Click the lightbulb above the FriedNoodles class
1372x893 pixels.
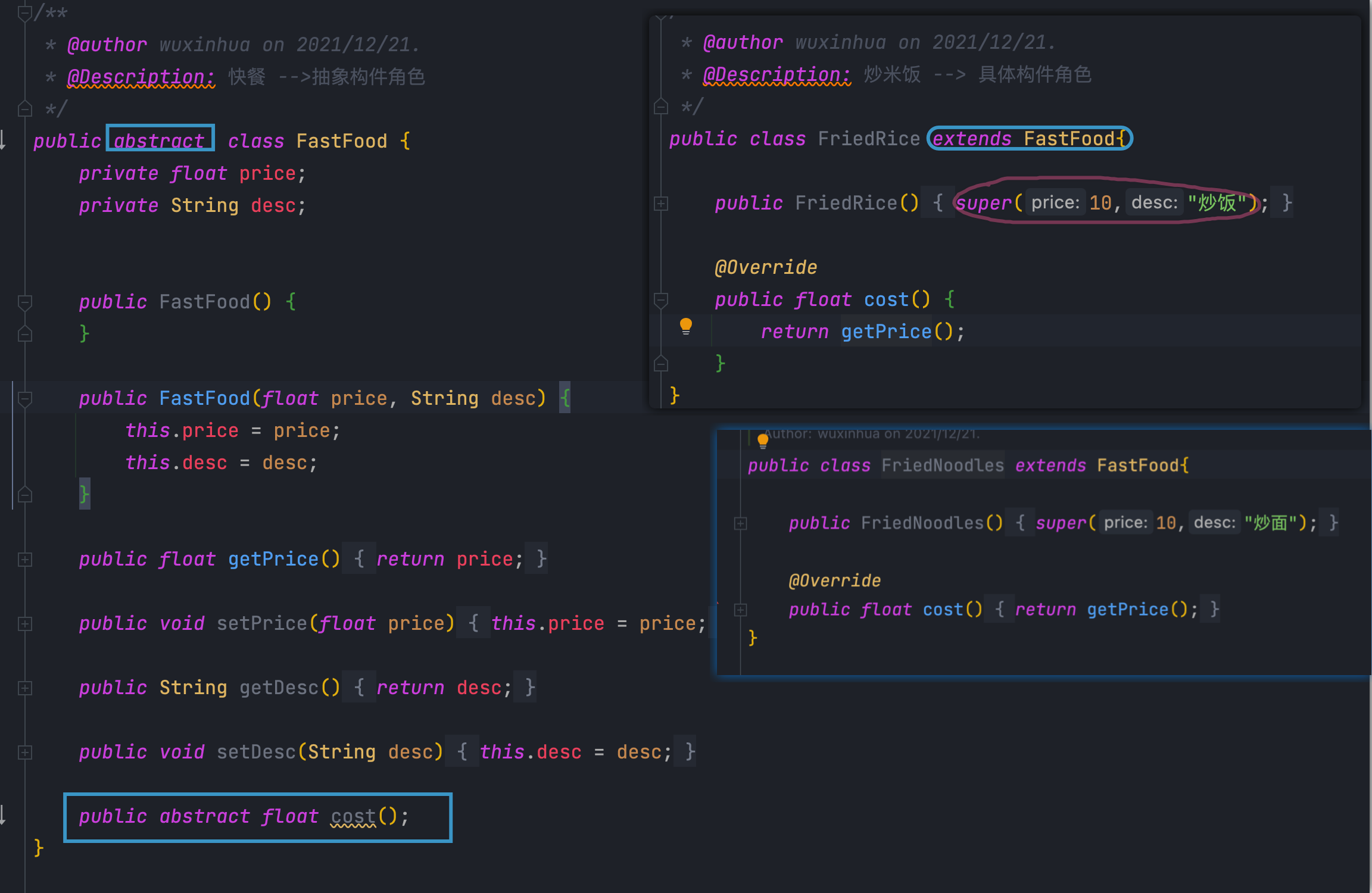coord(763,441)
